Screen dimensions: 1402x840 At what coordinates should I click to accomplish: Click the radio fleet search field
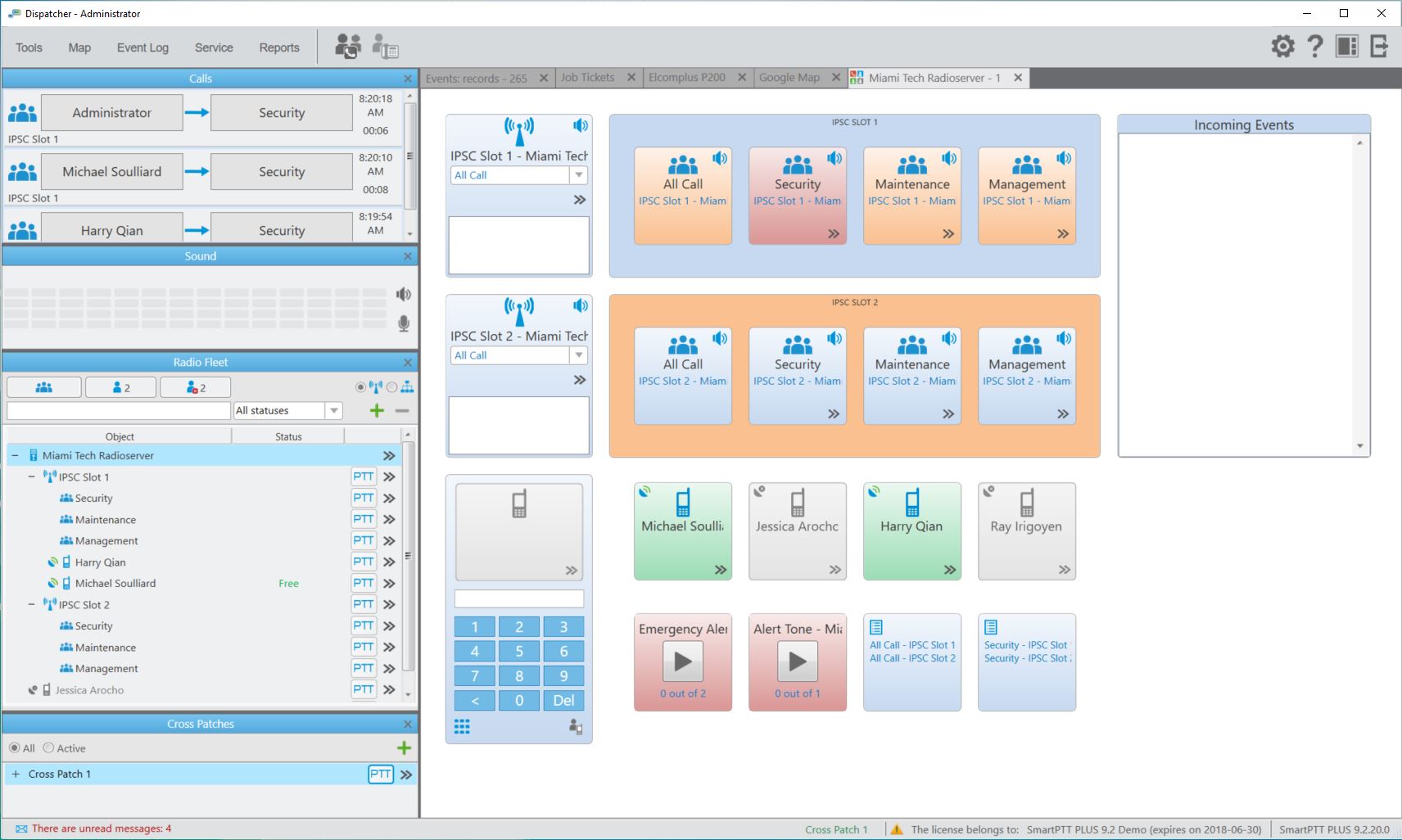click(x=118, y=410)
